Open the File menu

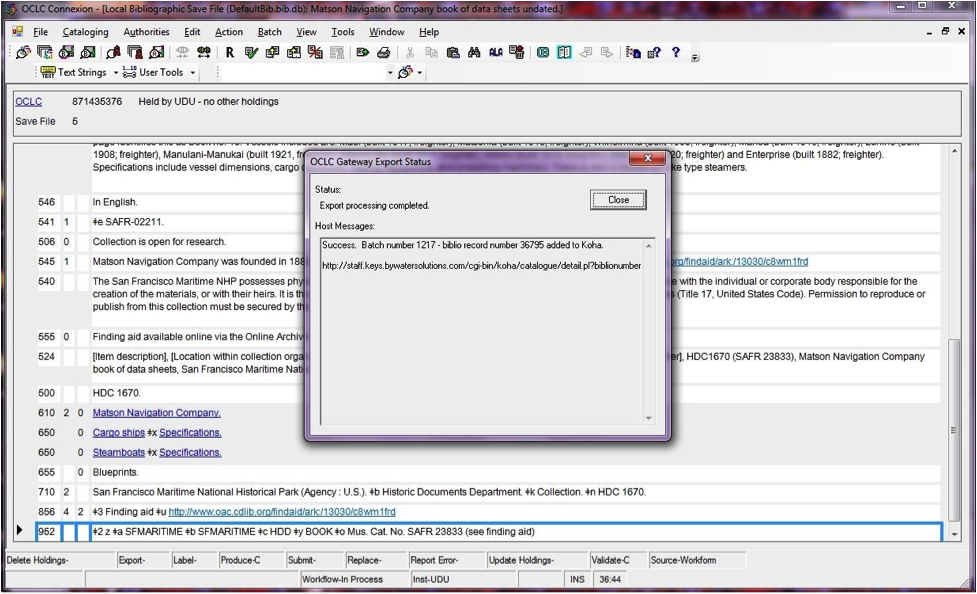click(41, 32)
